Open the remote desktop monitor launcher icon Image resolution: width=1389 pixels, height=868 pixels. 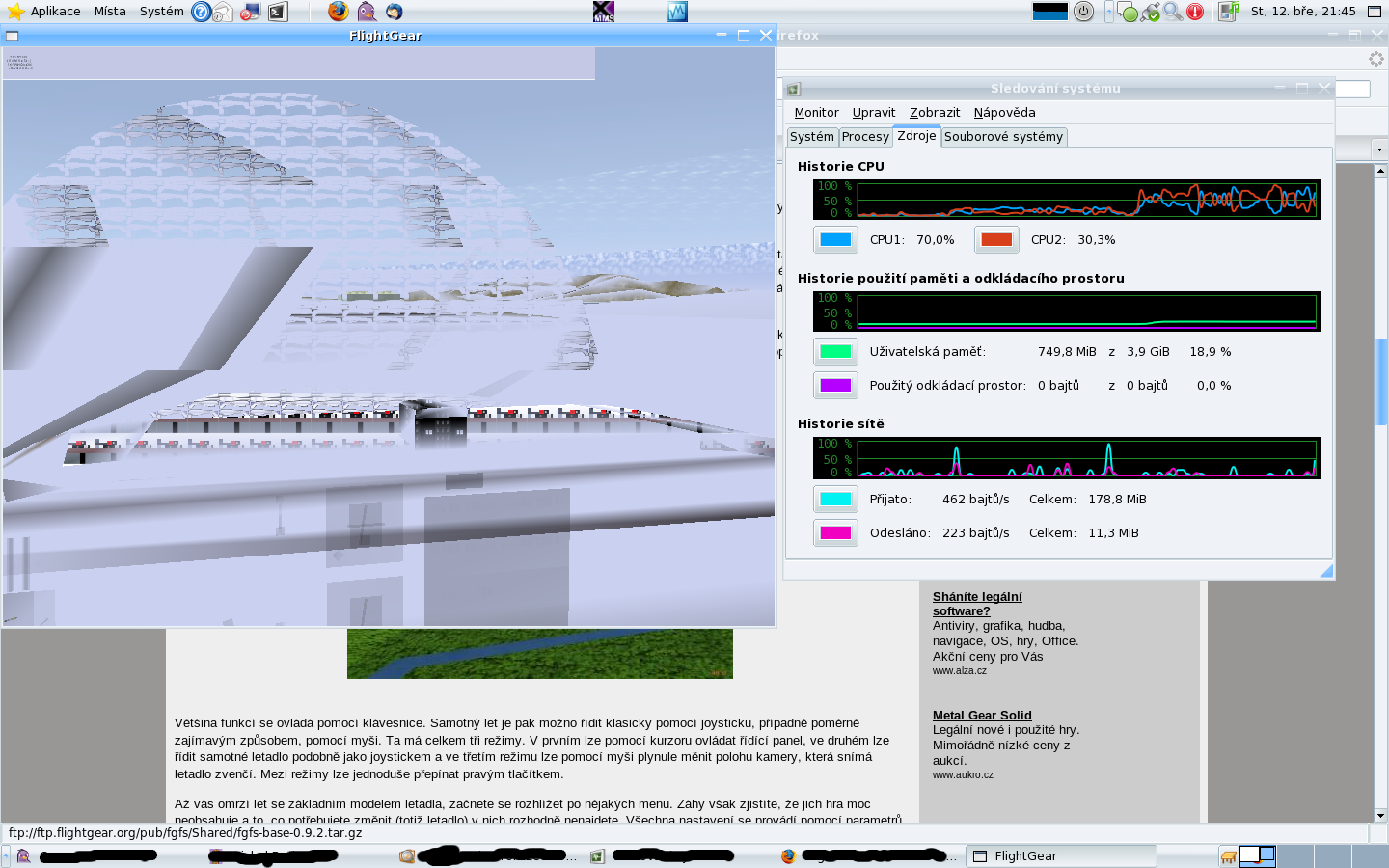click(x=250, y=12)
